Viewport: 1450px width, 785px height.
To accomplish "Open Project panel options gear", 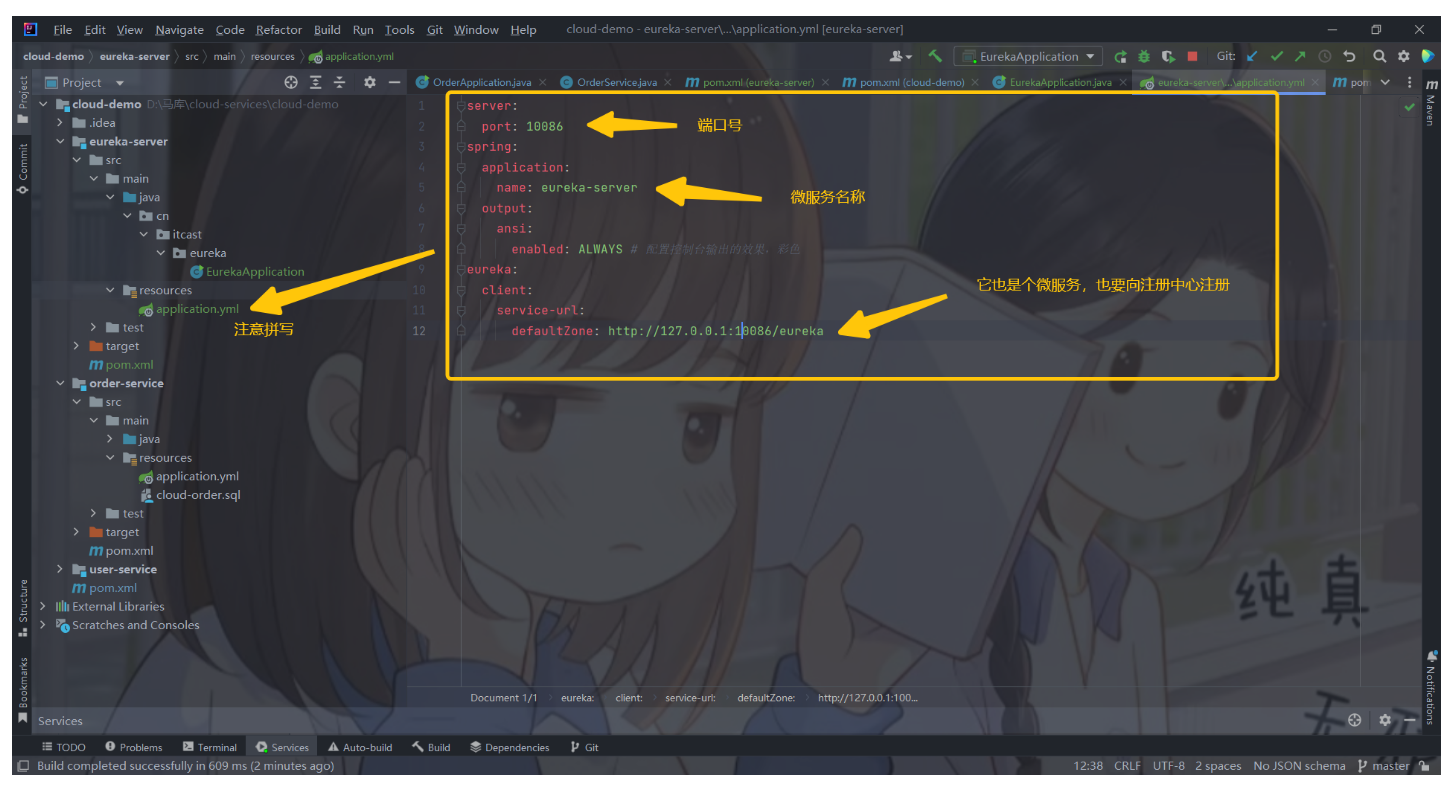I will 369,82.
